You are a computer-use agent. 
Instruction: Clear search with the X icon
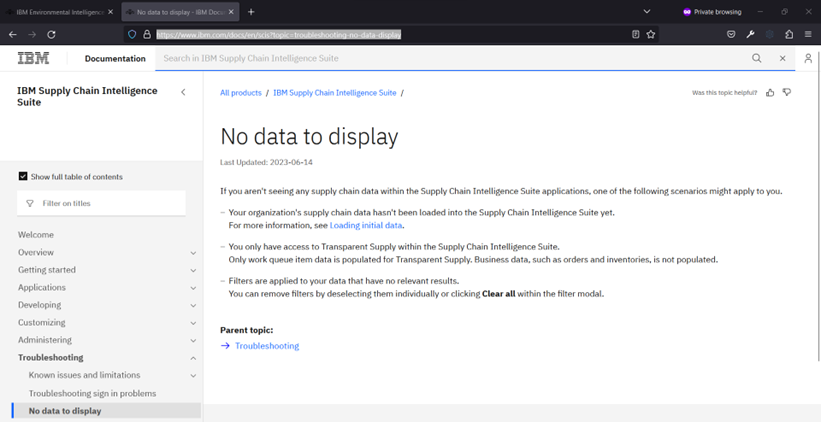(x=783, y=59)
